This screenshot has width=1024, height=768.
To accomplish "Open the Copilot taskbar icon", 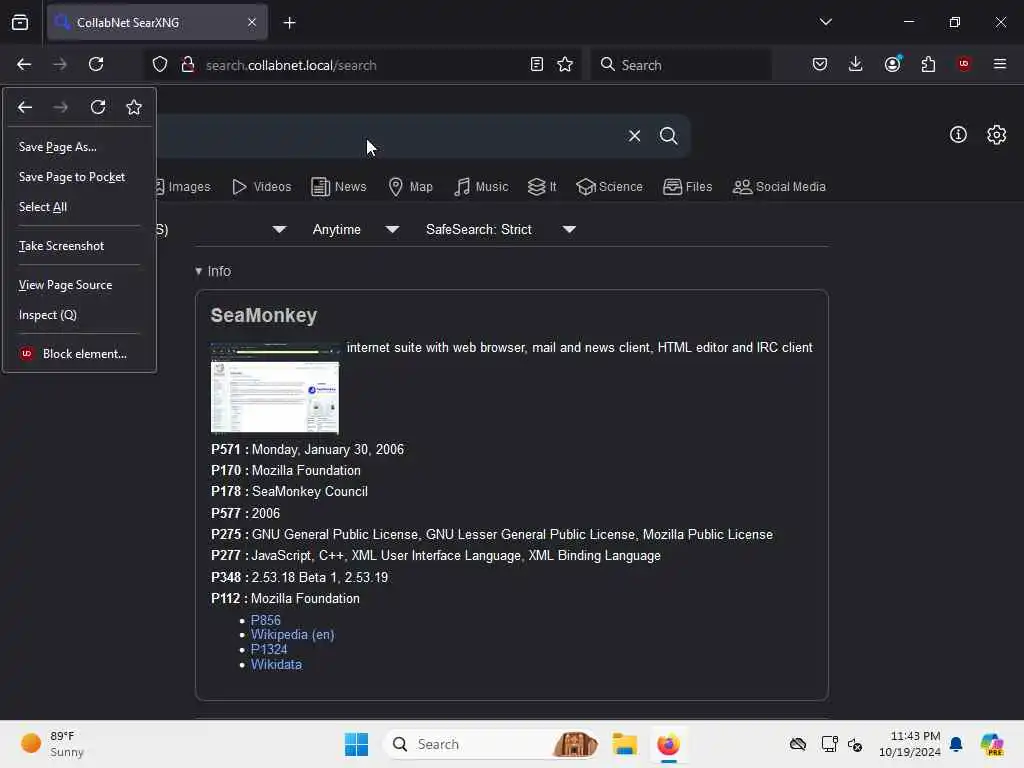I will [x=991, y=744].
